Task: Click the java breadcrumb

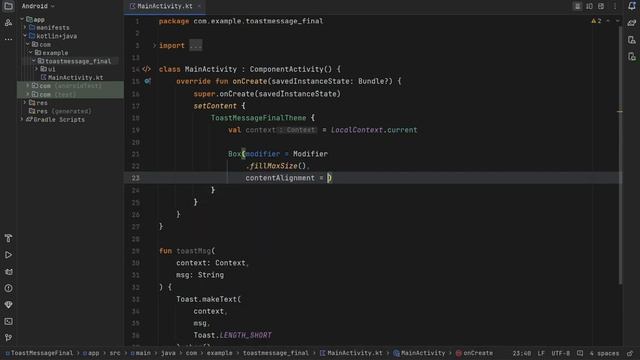Action: click(x=168, y=353)
